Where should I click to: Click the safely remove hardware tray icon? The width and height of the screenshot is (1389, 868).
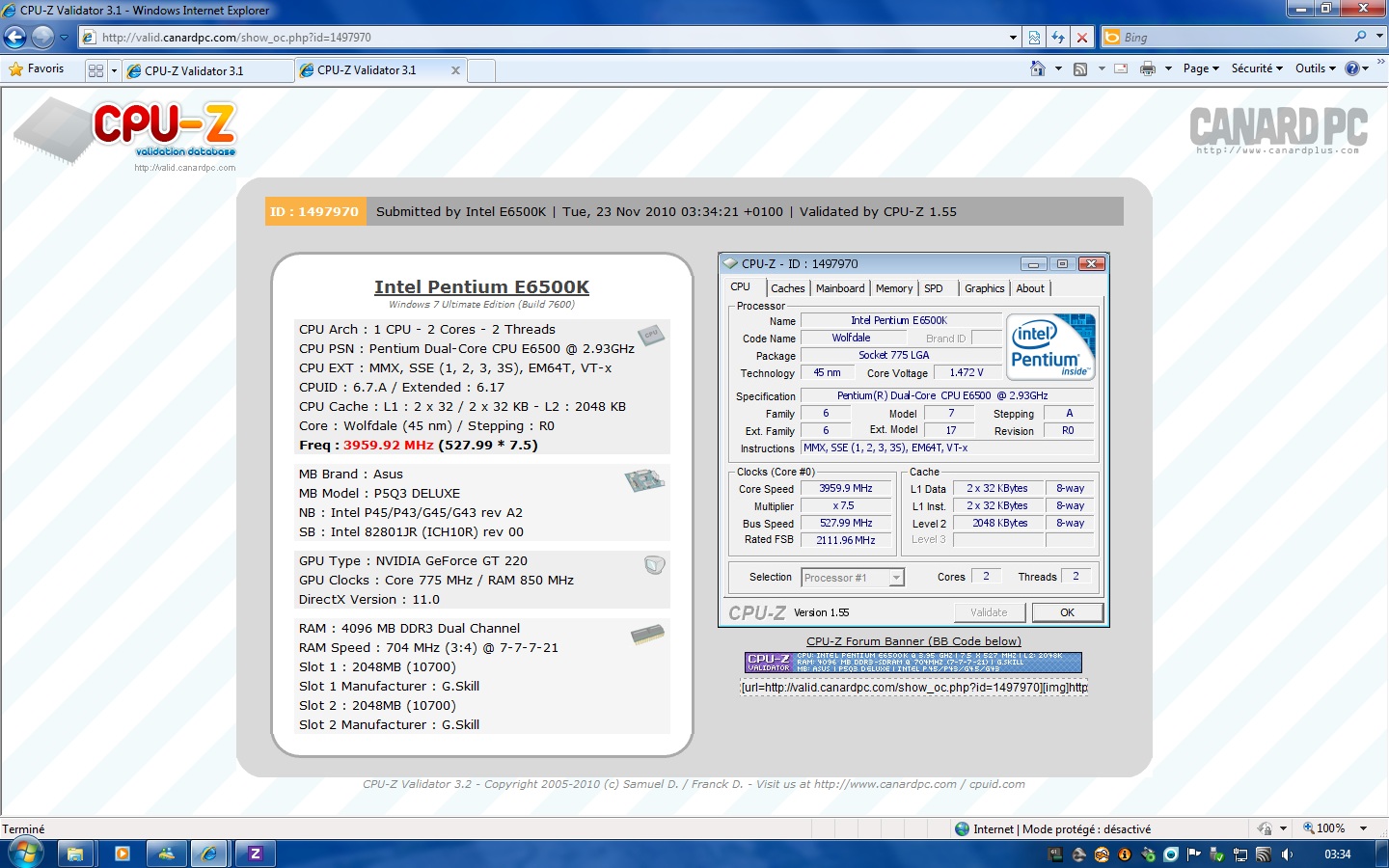click(1217, 854)
